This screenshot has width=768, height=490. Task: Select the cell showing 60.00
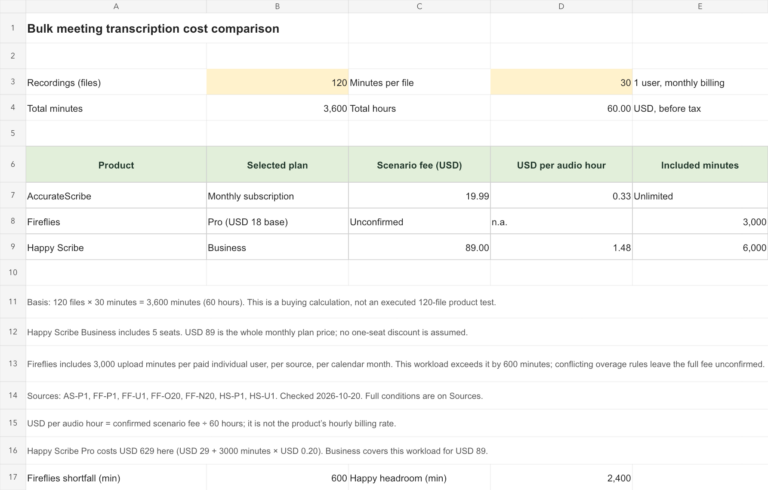(x=561, y=108)
